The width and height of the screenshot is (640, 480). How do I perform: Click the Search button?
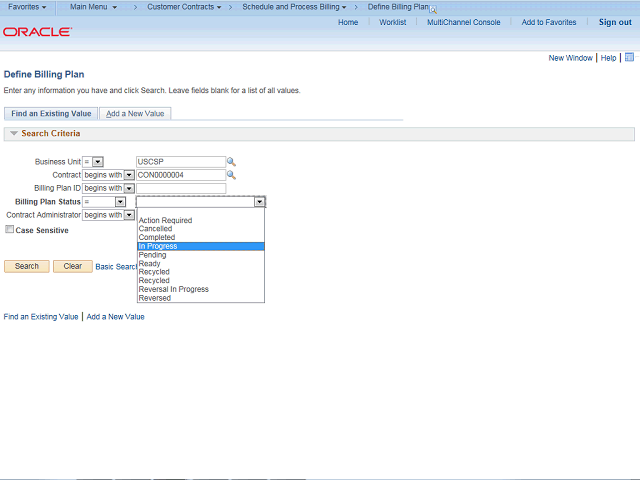[27, 266]
